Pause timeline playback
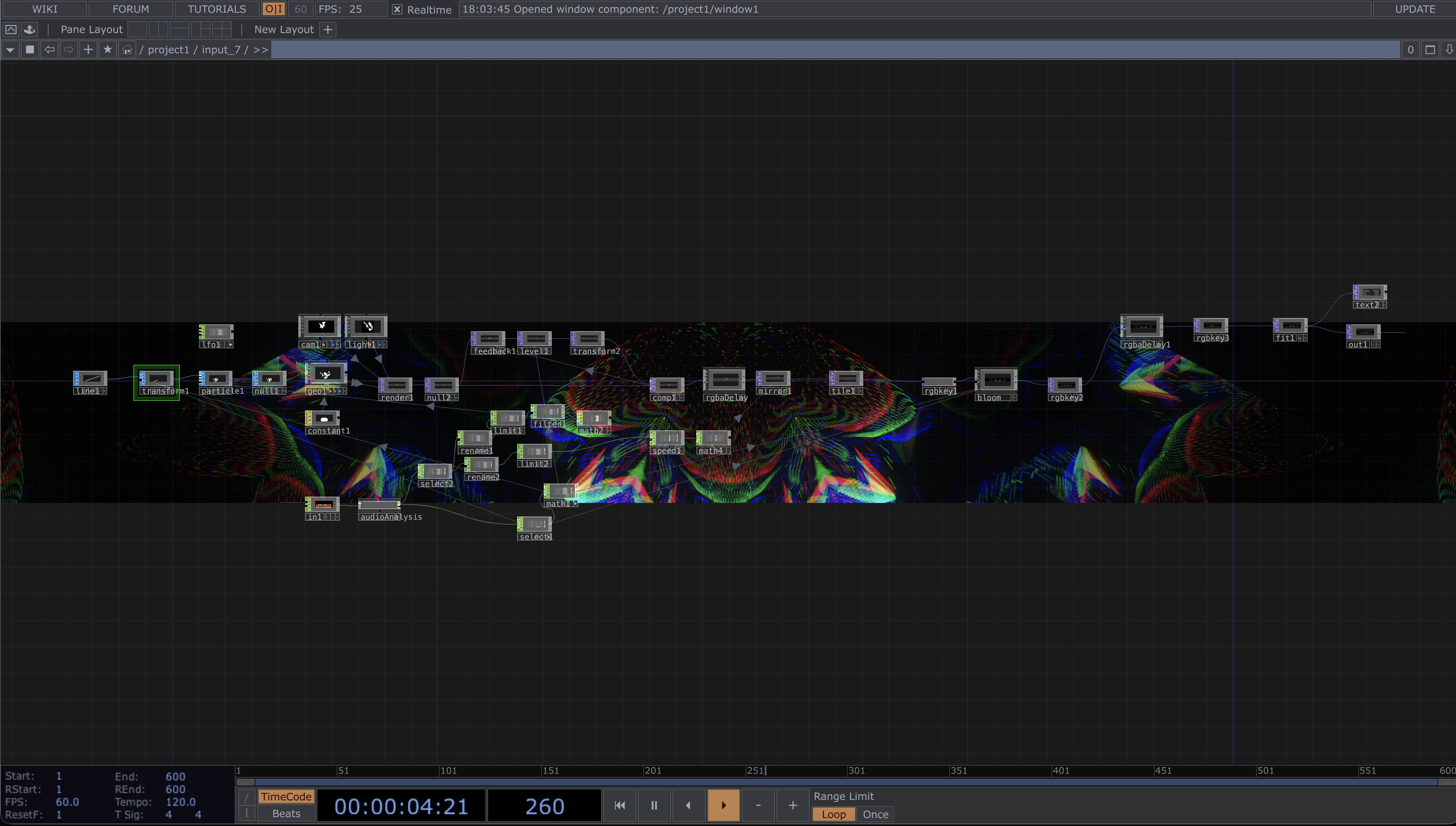Screen dimensions: 1456x826 pos(654,805)
